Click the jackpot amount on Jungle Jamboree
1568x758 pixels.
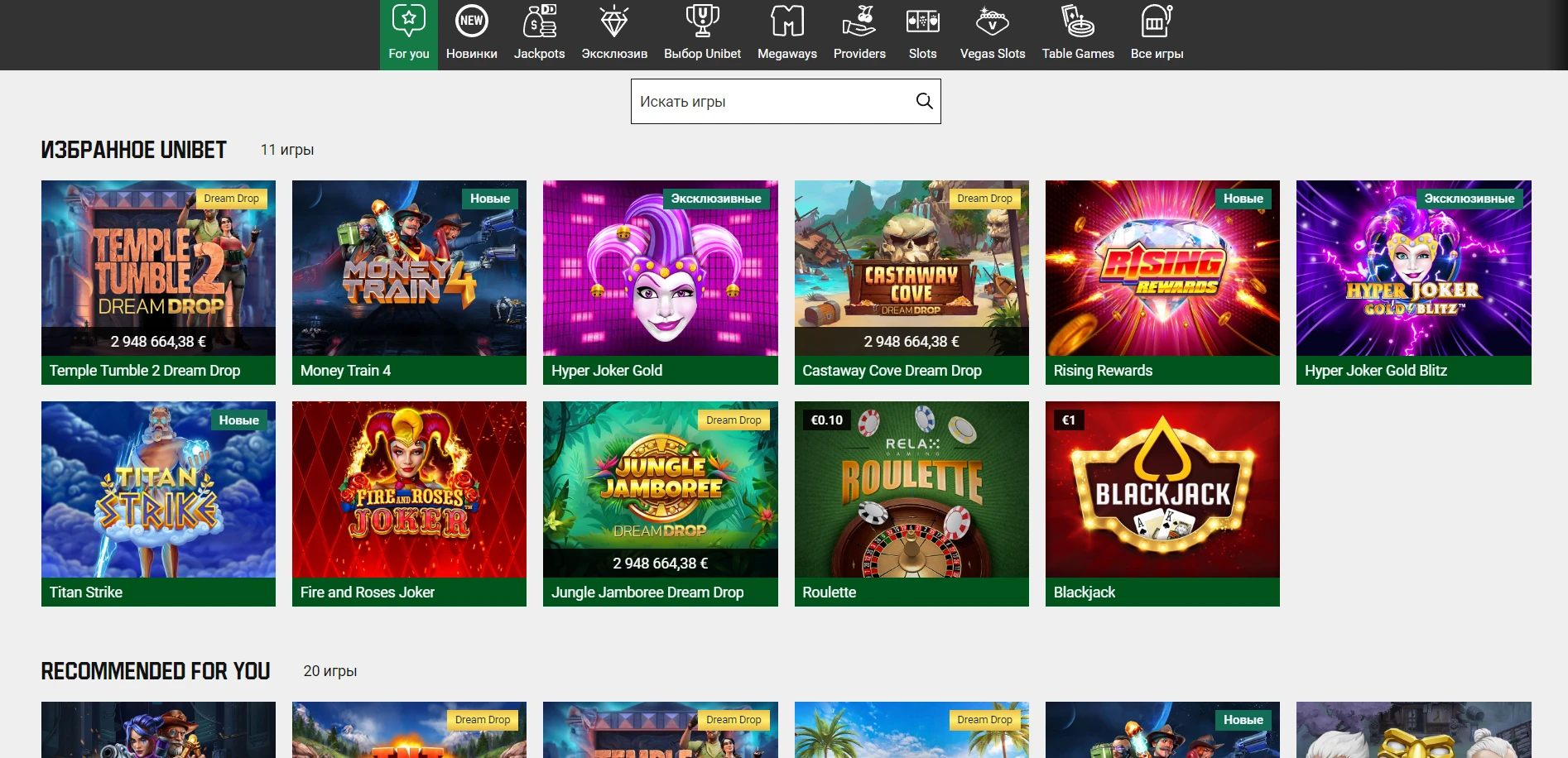(x=661, y=564)
